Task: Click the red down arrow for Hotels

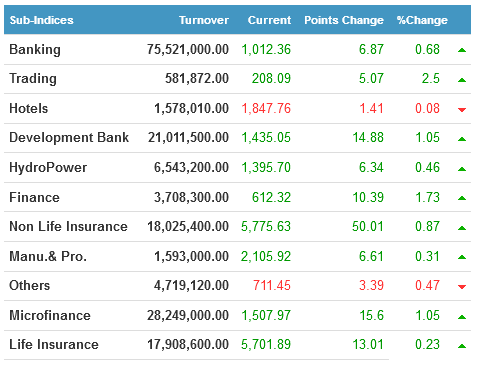Action: pyautogui.click(x=462, y=110)
